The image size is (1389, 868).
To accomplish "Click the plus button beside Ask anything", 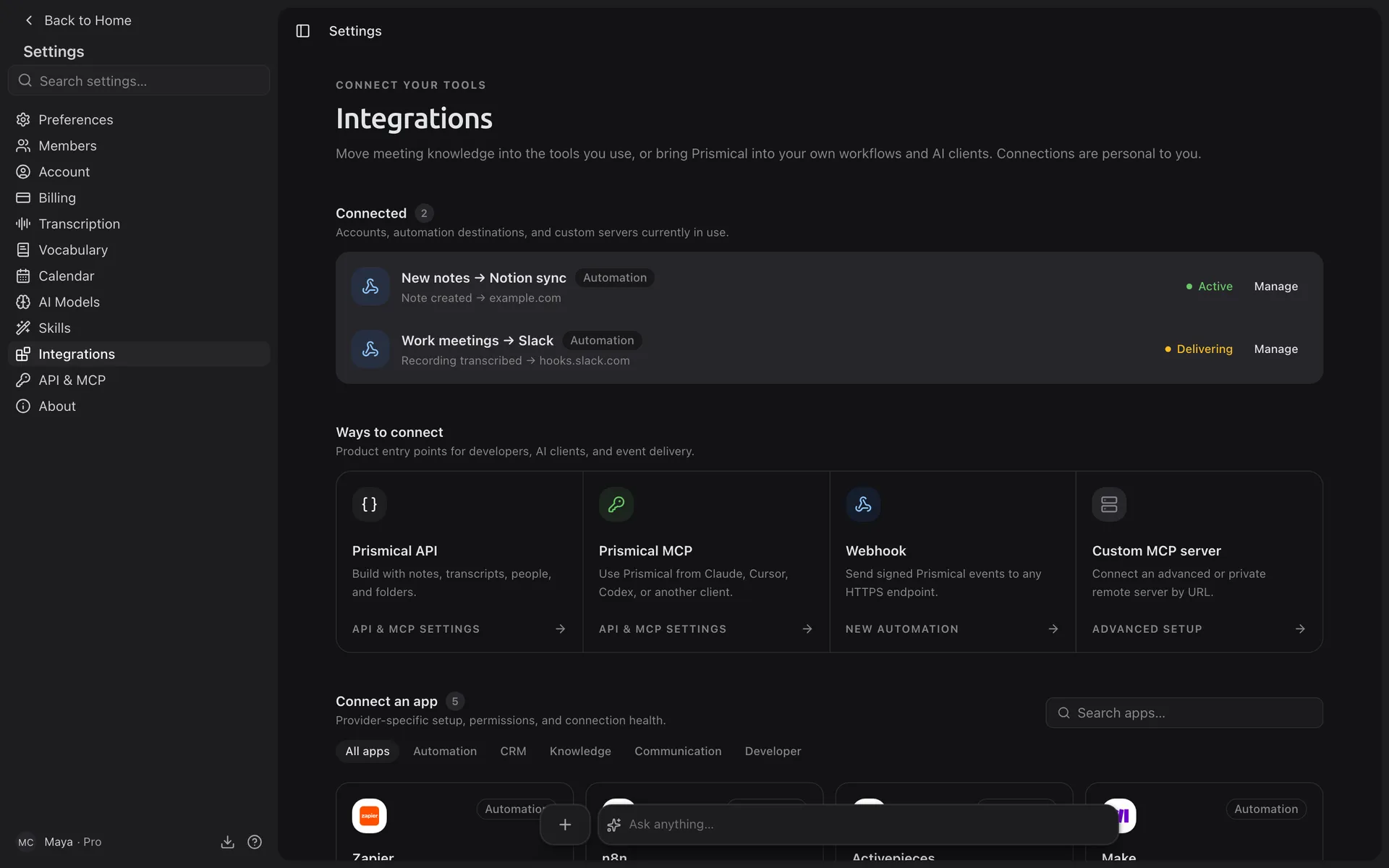I will [x=565, y=825].
